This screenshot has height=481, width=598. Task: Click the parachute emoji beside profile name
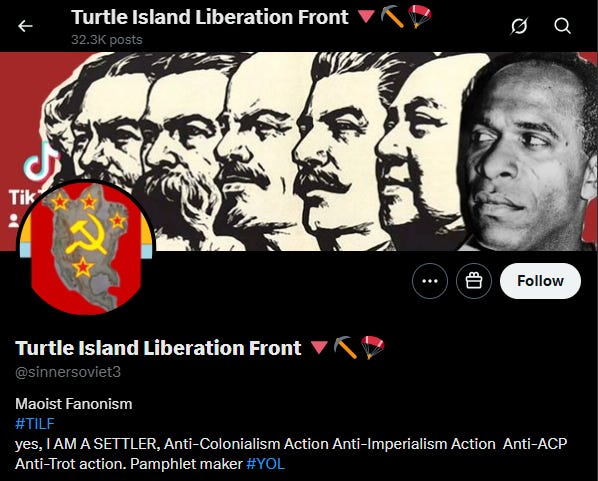(373, 347)
